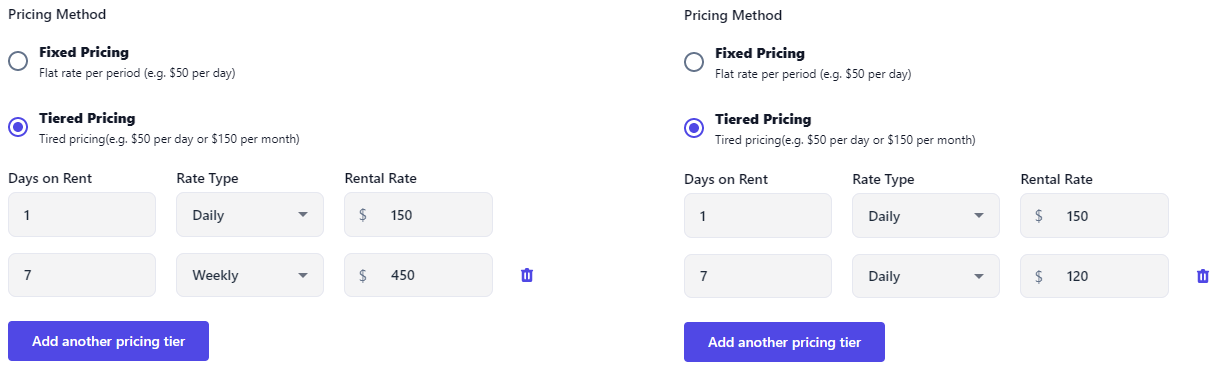Image resolution: width=1219 pixels, height=375 pixels.
Task: Edit the 450 rental rate field
Action: click(x=418, y=275)
